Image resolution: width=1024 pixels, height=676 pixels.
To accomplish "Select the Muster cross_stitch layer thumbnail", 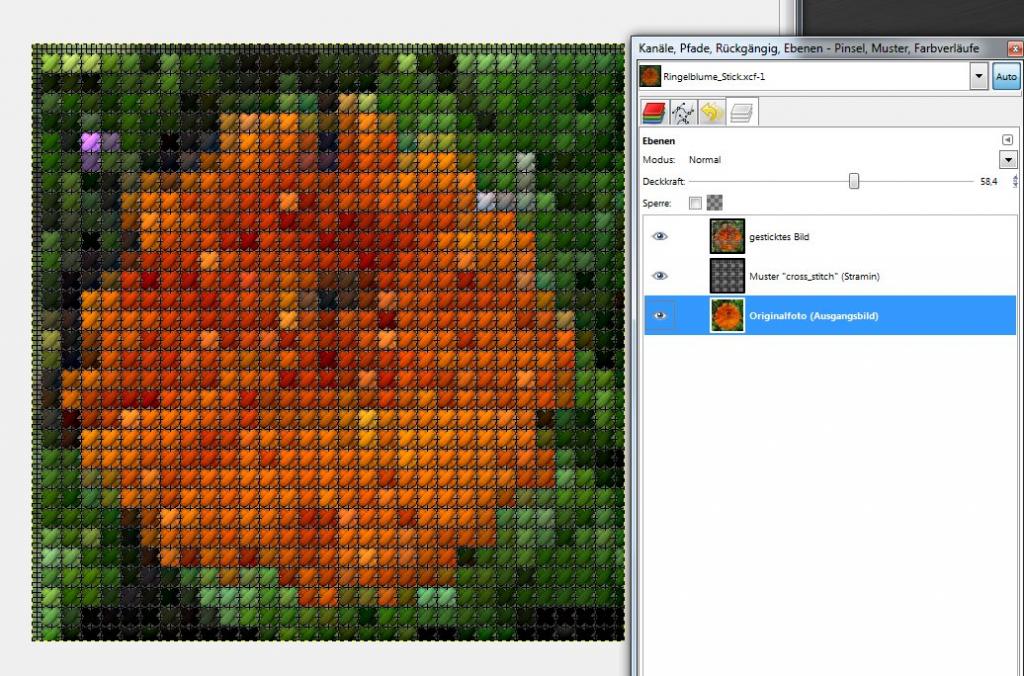I will pyautogui.click(x=727, y=276).
